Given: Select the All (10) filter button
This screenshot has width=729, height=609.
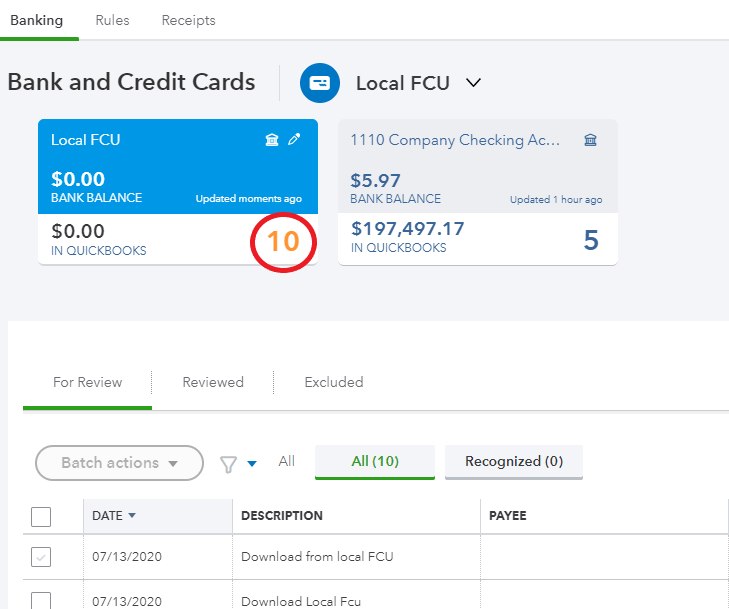Looking at the screenshot, I should point(375,462).
